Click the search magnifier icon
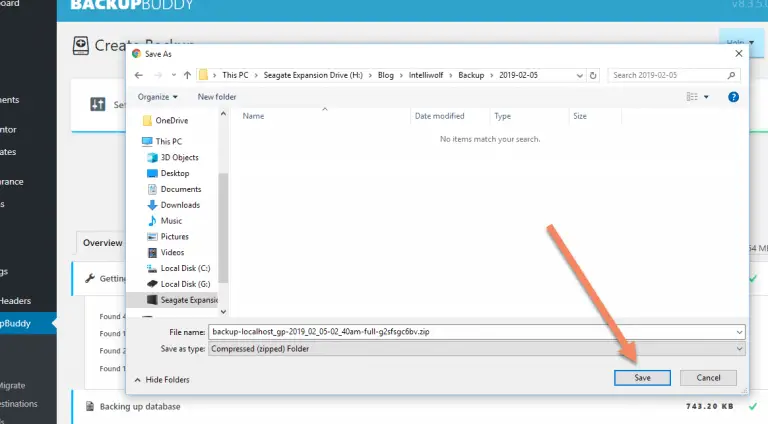768x424 pixels. tap(731, 75)
